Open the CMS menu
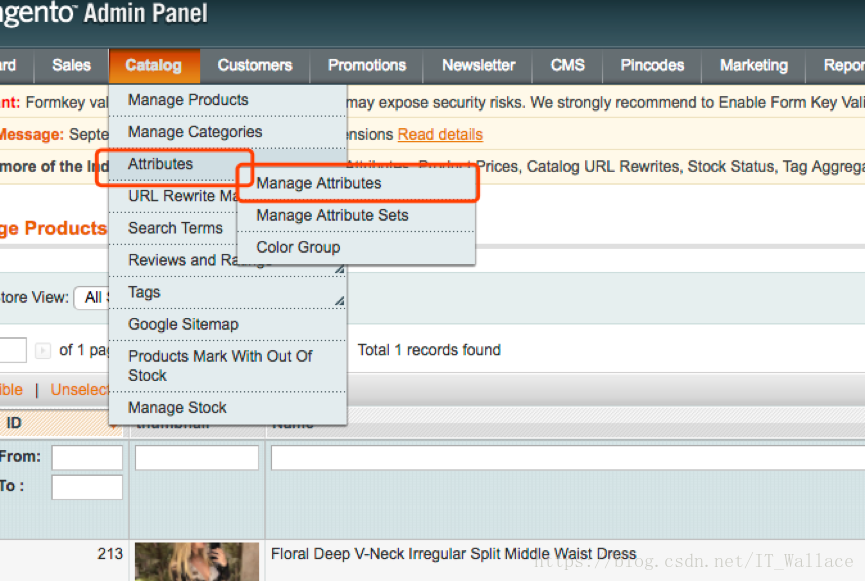865x581 pixels. pyautogui.click(x=568, y=66)
